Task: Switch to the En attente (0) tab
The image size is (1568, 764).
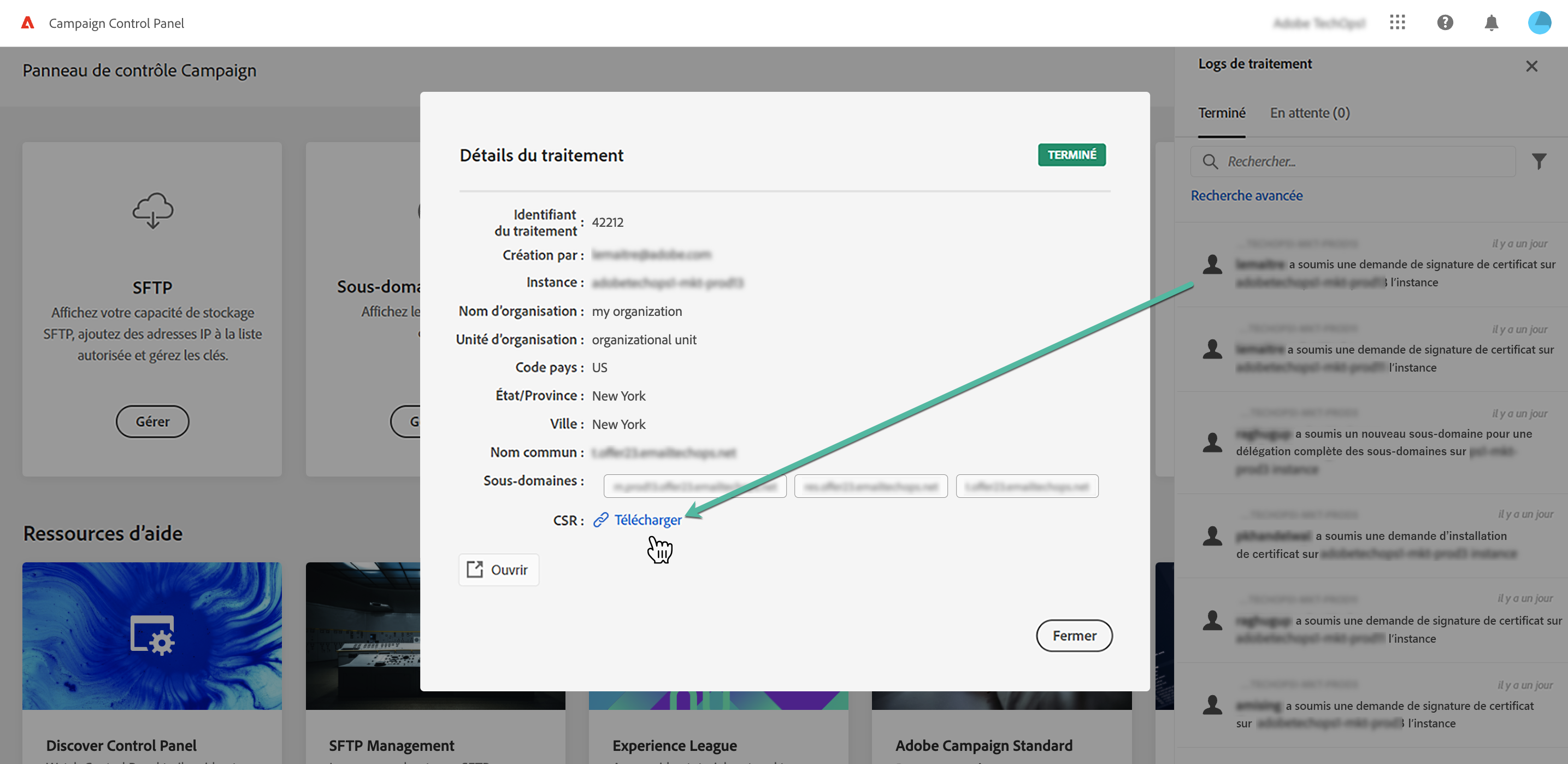Action: click(1309, 113)
